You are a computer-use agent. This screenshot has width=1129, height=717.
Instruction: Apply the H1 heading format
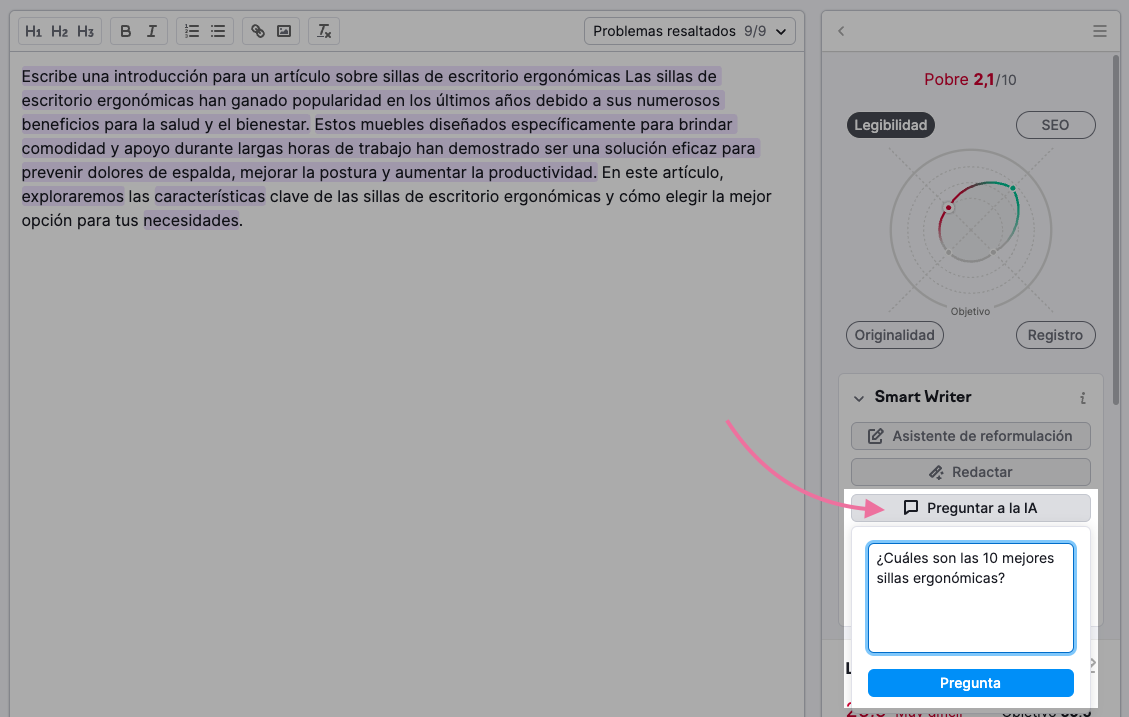33,31
